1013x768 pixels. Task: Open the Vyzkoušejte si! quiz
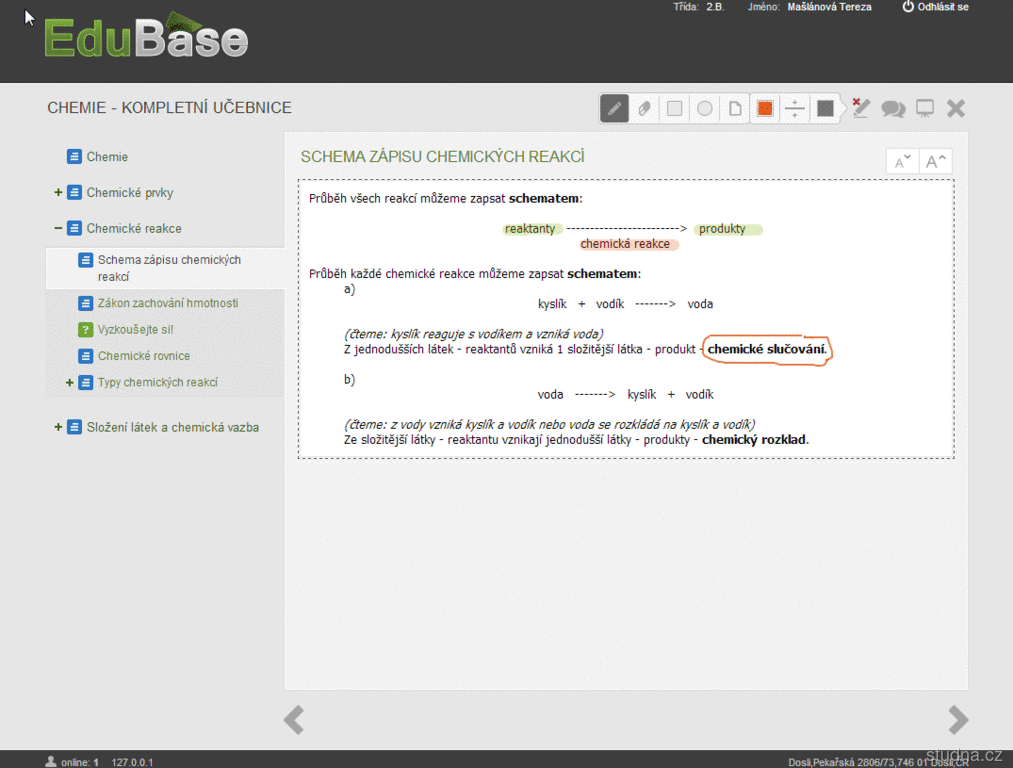[136, 329]
